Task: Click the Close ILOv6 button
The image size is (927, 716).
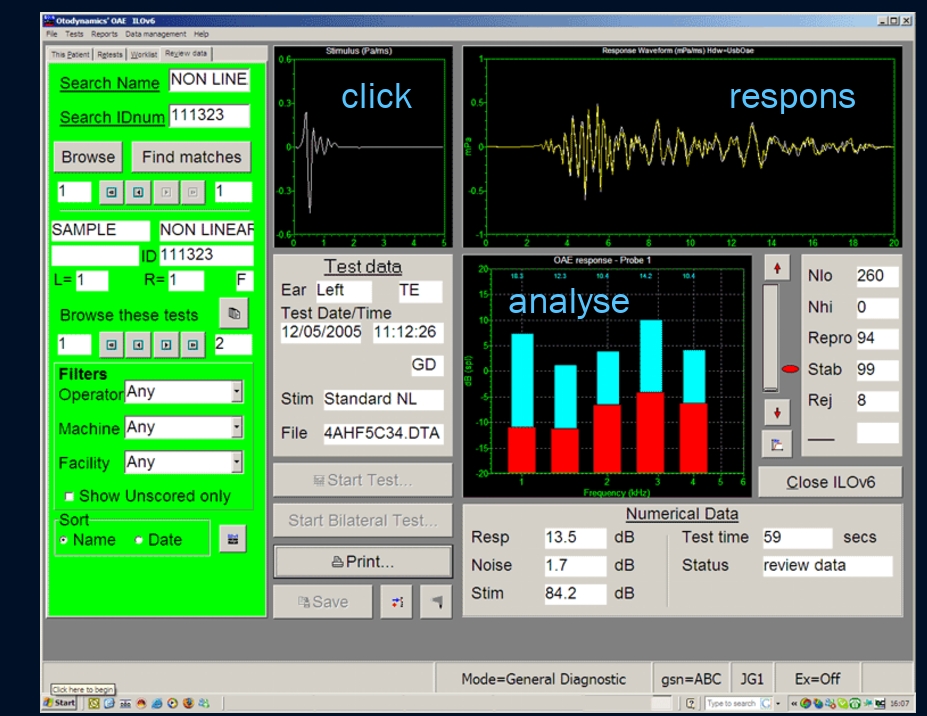Action: [830, 482]
